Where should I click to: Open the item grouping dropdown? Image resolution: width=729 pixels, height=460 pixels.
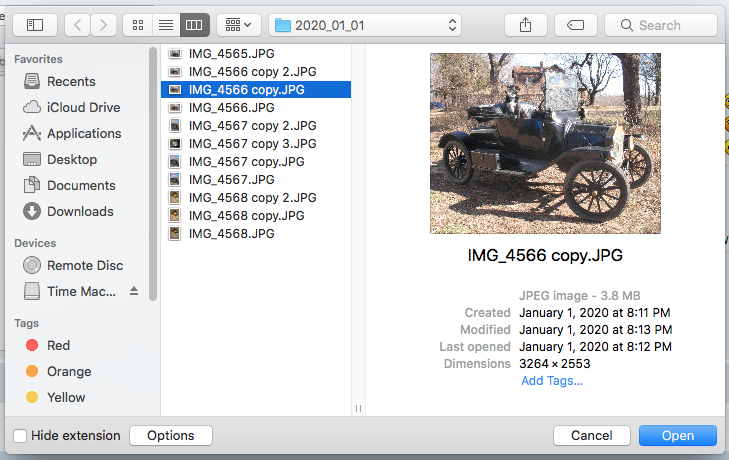(239, 25)
